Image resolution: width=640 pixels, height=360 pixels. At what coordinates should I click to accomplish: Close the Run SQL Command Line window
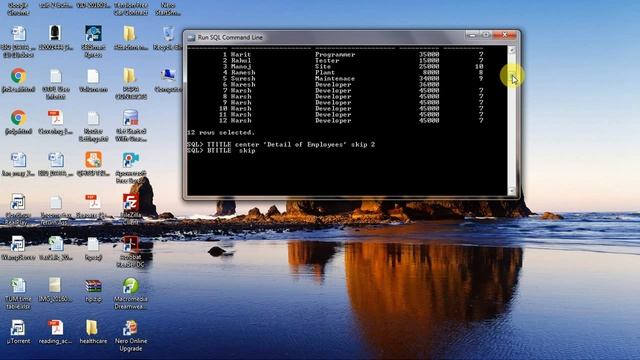pos(505,36)
